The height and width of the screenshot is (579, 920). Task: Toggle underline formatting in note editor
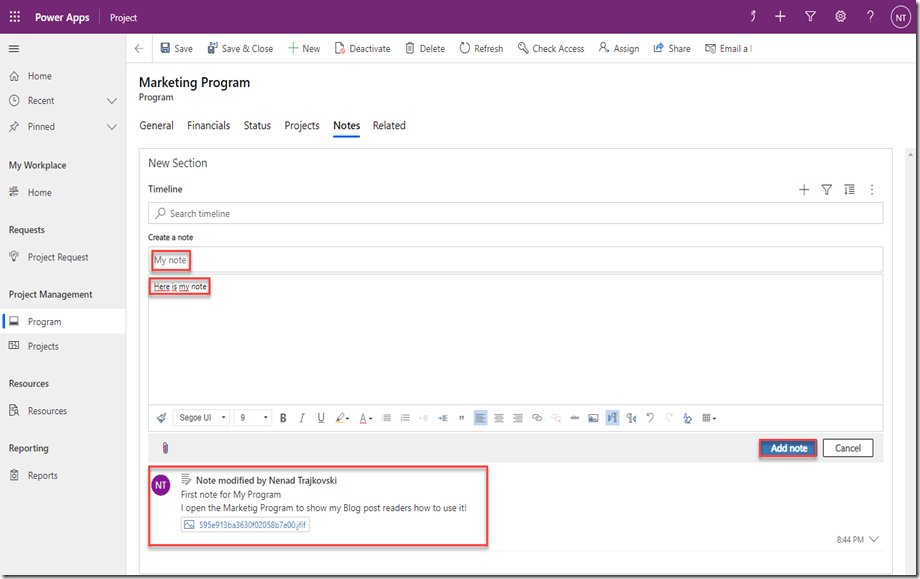[x=321, y=418]
